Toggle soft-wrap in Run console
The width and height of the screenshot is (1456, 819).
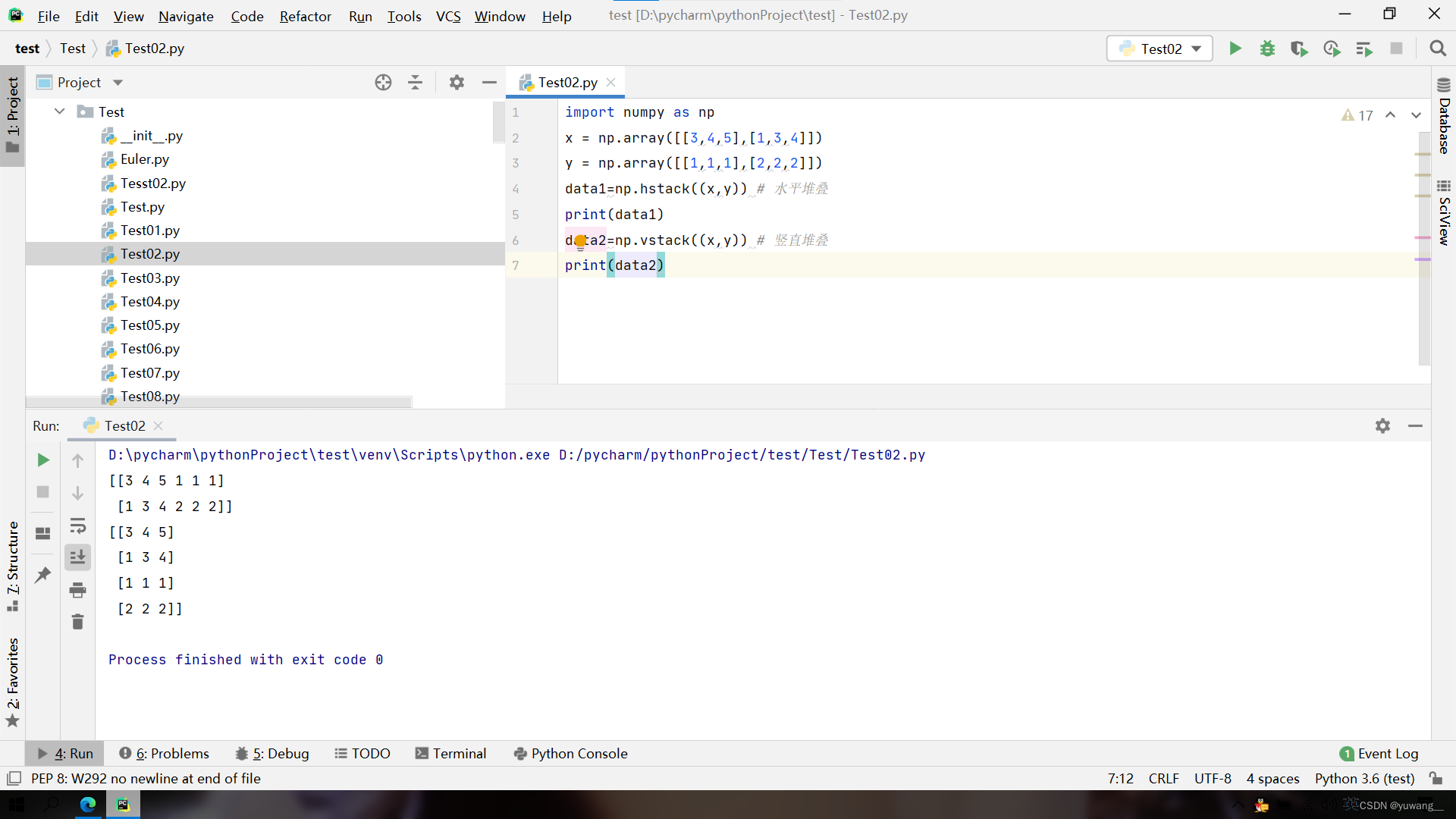tap(77, 526)
